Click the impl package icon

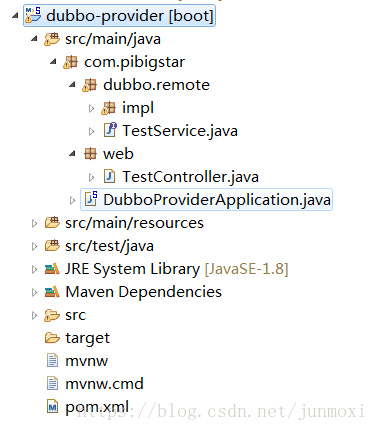(x=108, y=108)
